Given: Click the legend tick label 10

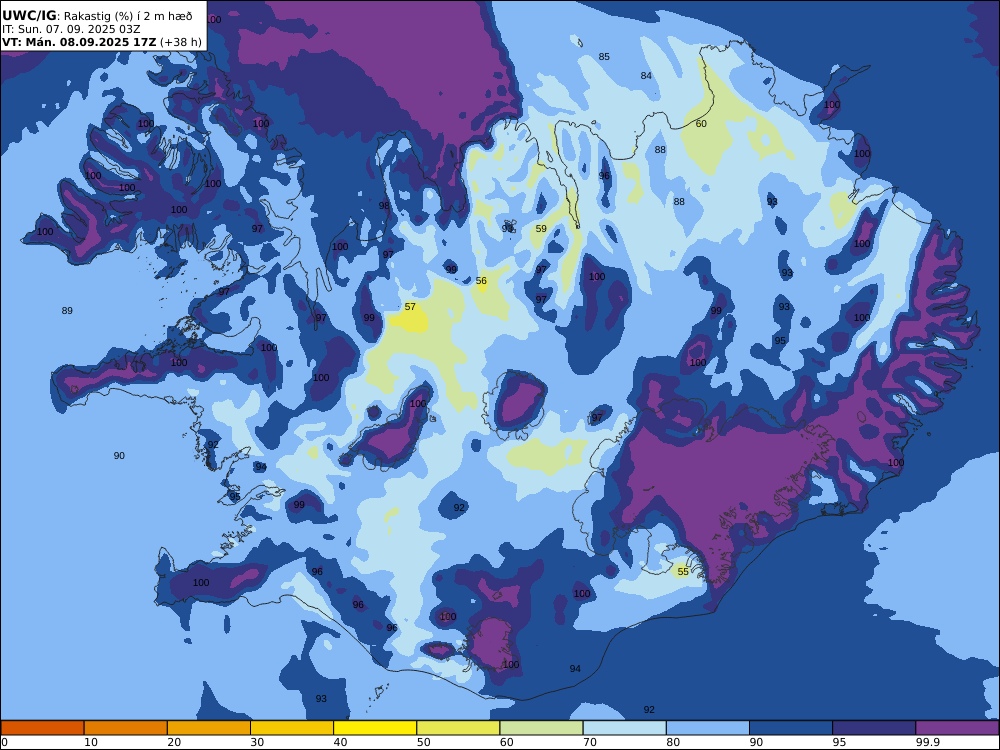Looking at the screenshot, I should [91, 742].
